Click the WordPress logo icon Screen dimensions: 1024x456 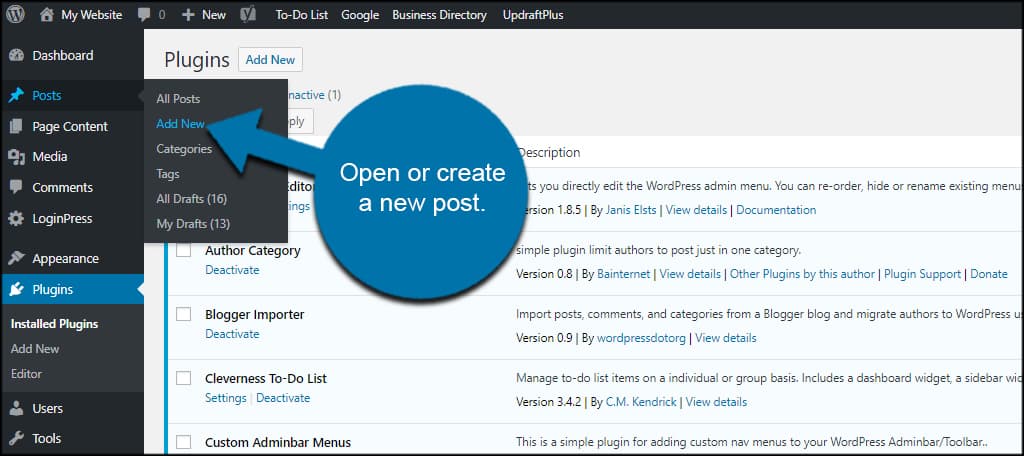point(16,14)
